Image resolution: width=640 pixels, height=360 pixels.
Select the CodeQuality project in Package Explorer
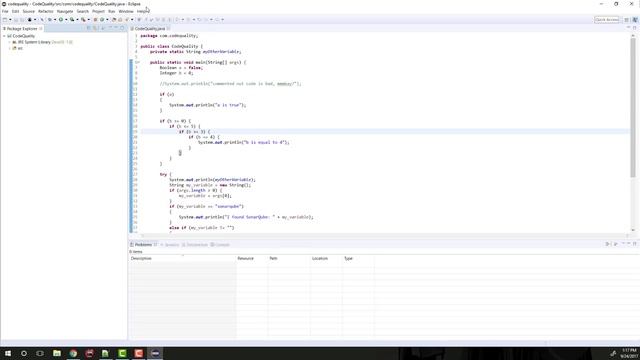[x=21, y=36]
